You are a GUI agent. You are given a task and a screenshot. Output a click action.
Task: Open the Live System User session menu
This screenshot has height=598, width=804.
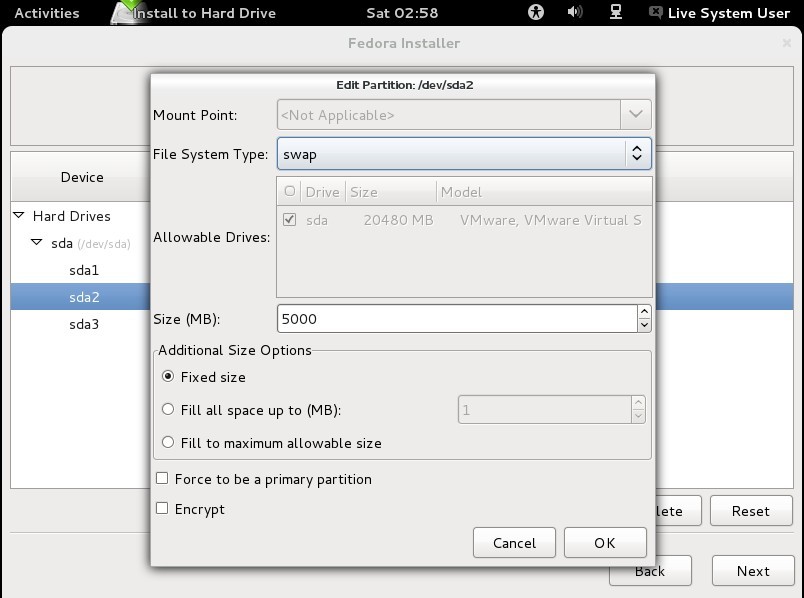coord(724,13)
